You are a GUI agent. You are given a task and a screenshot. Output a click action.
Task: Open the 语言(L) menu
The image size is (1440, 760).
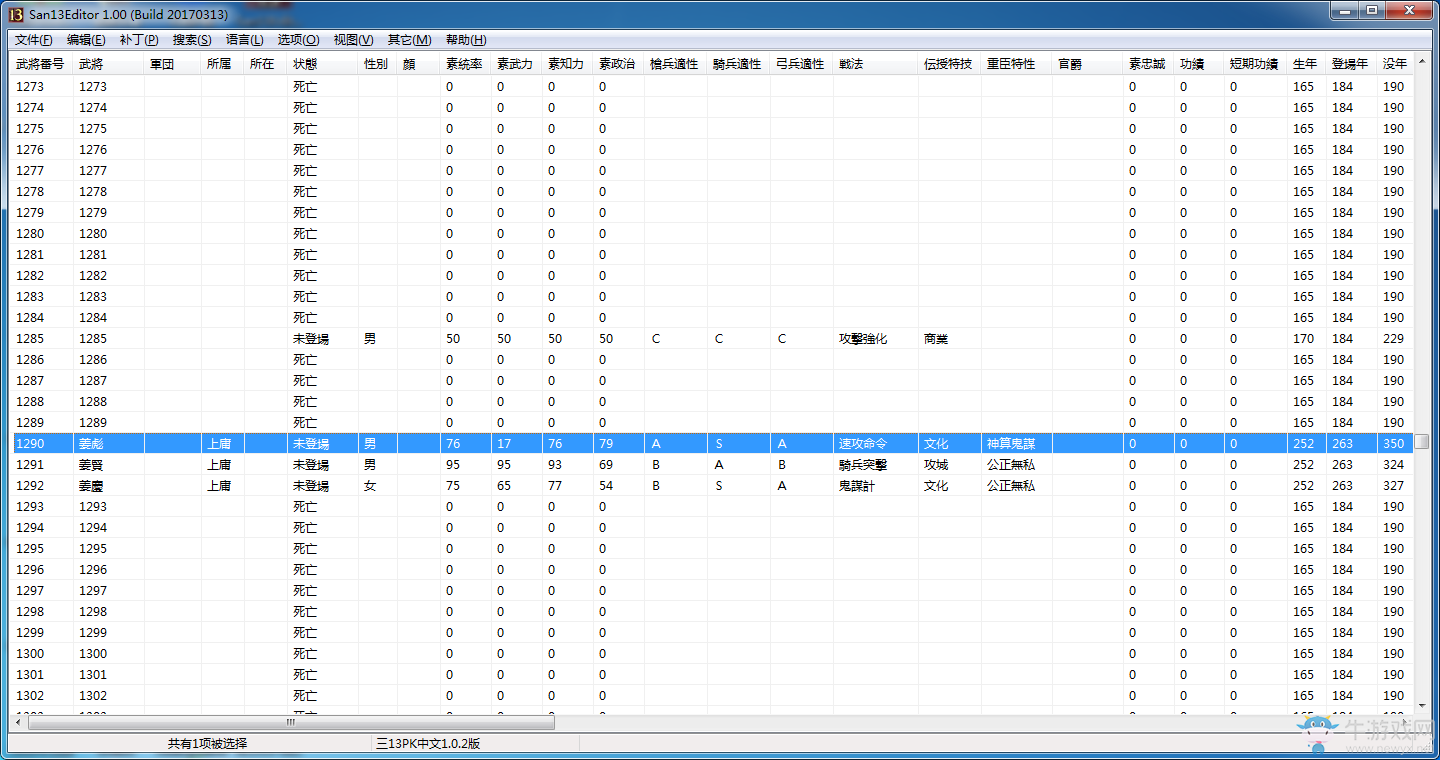click(245, 40)
